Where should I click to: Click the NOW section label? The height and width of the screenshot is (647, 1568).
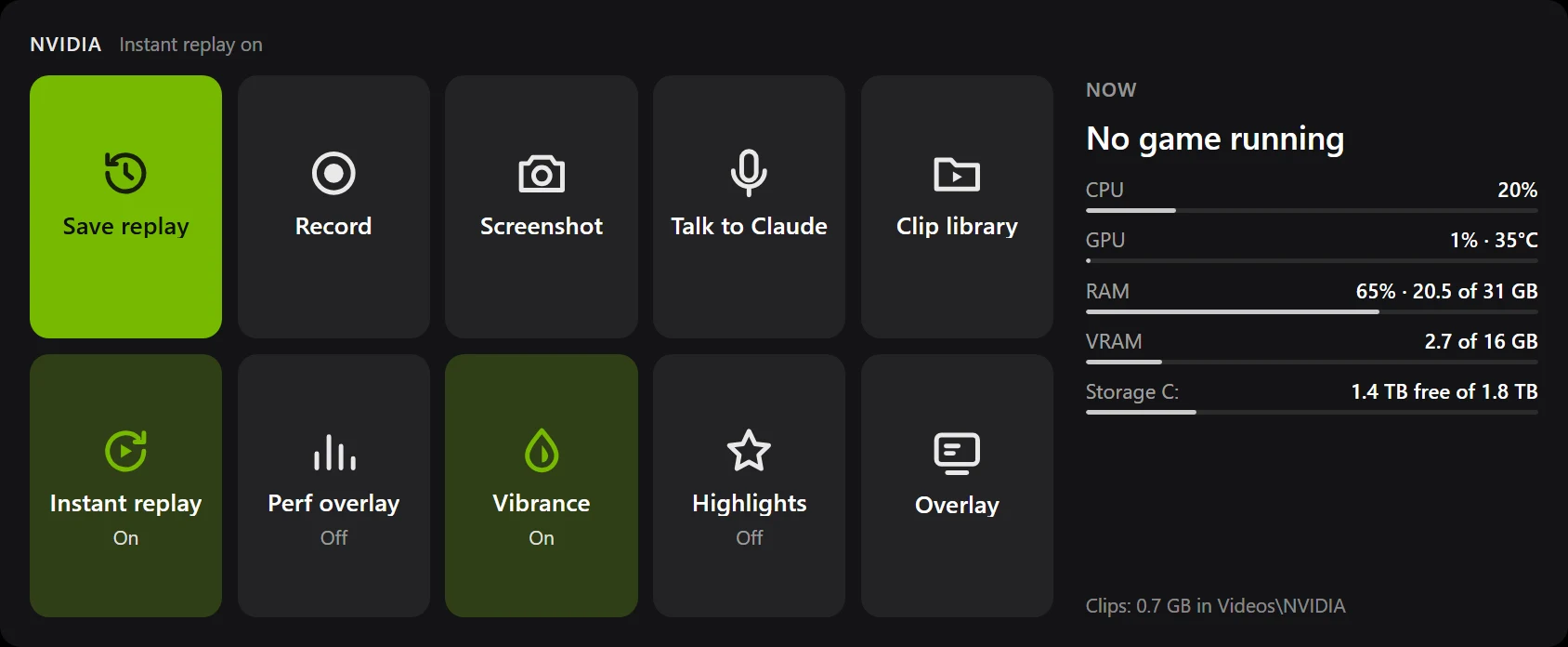click(x=1111, y=90)
